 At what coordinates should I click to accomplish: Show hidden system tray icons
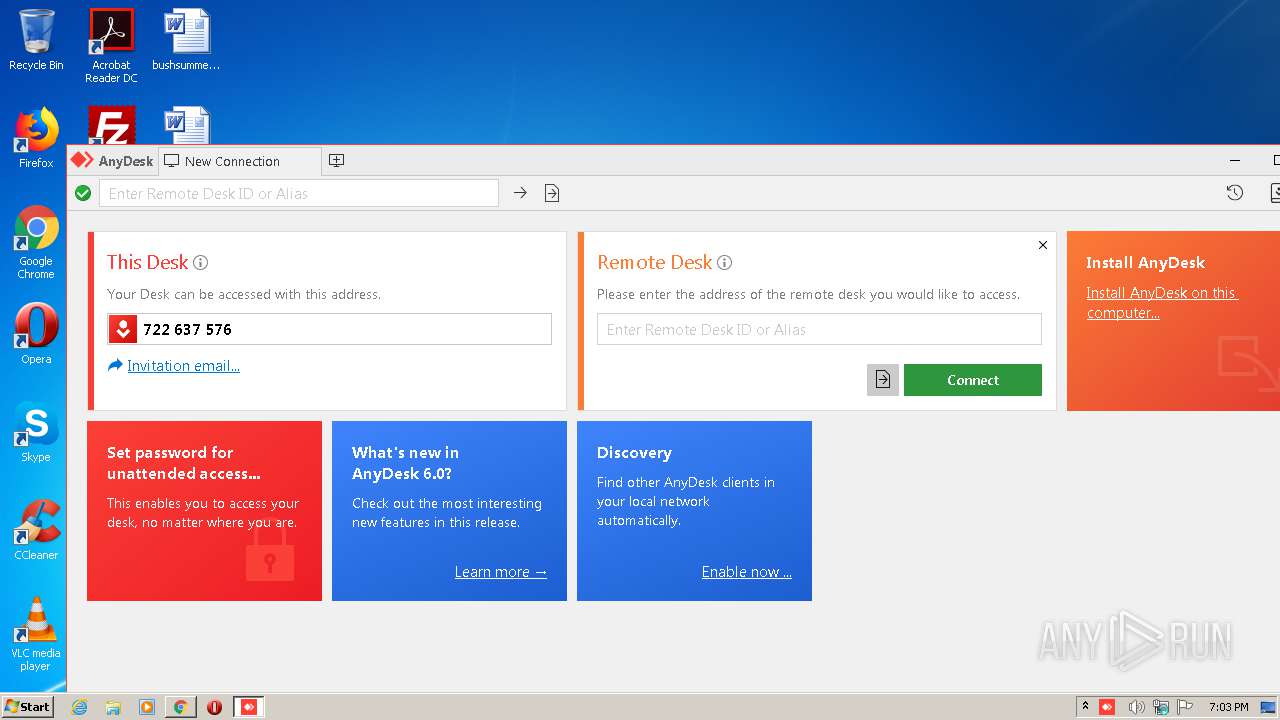point(1085,706)
